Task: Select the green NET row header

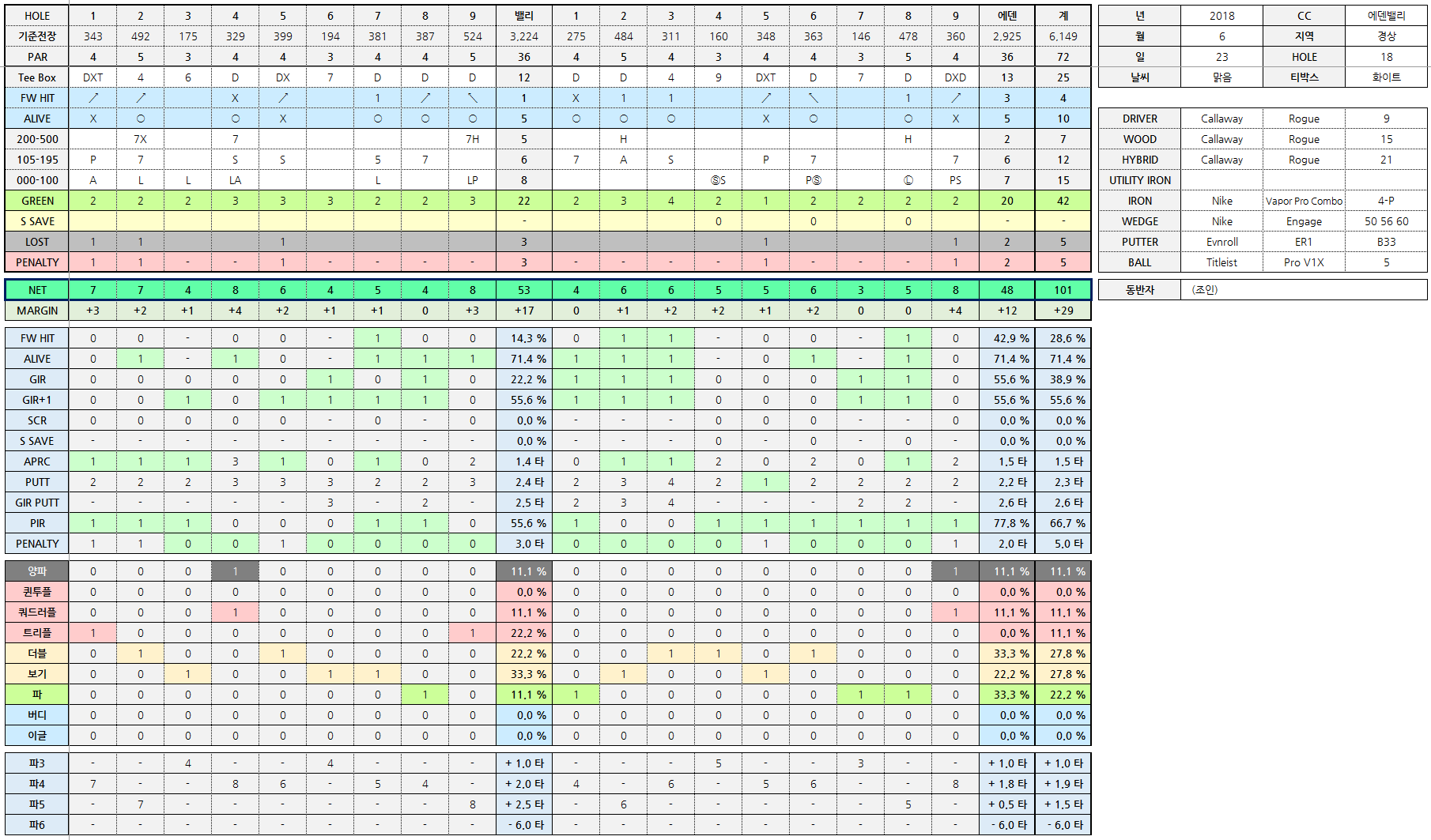Action: [37, 290]
